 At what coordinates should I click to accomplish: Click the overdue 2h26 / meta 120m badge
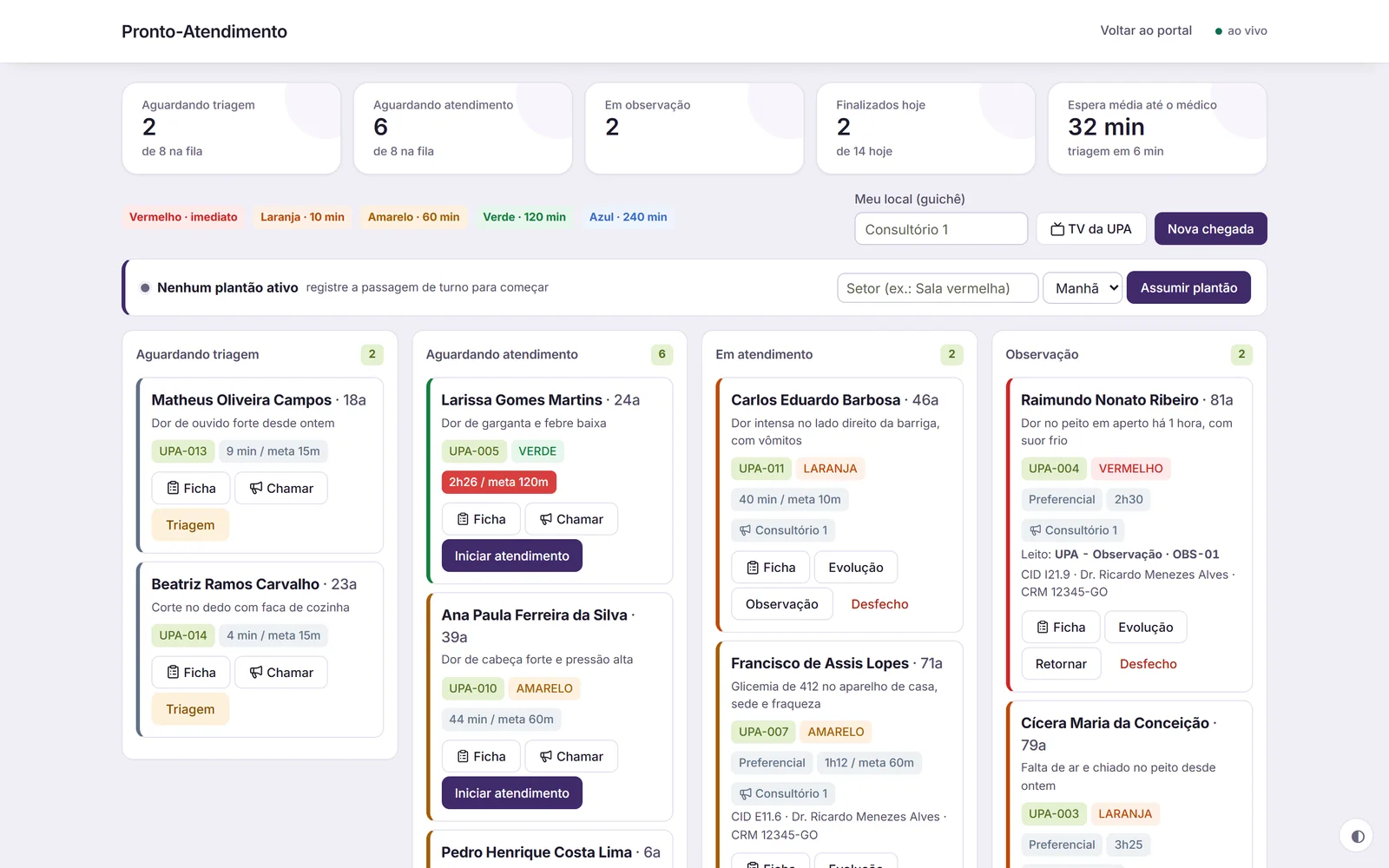coord(499,482)
